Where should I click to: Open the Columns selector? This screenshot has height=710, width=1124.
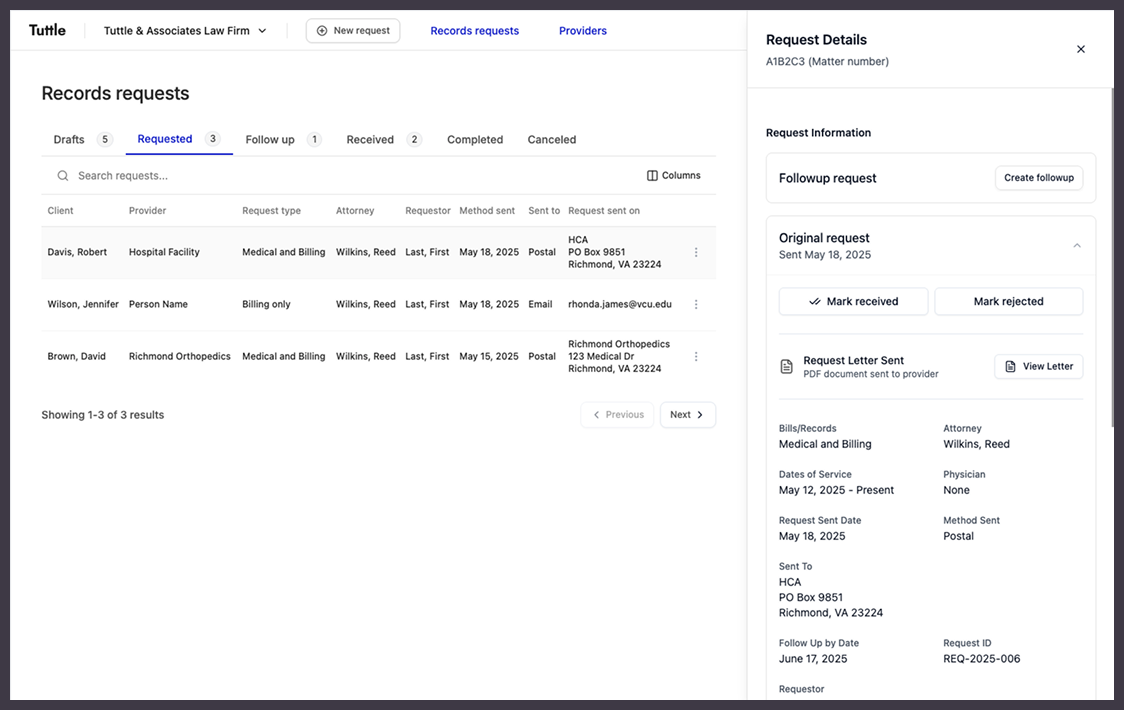pyautogui.click(x=673, y=176)
